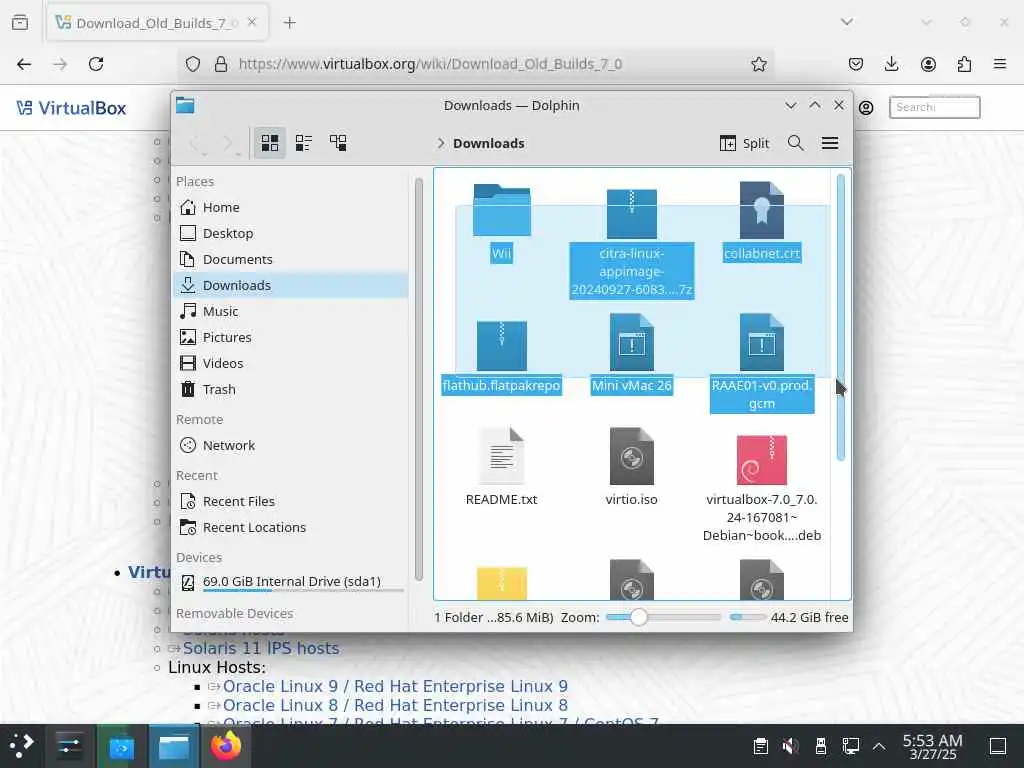Select the virtio.iso disc image icon
The height and width of the screenshot is (768, 1024).
632,456
